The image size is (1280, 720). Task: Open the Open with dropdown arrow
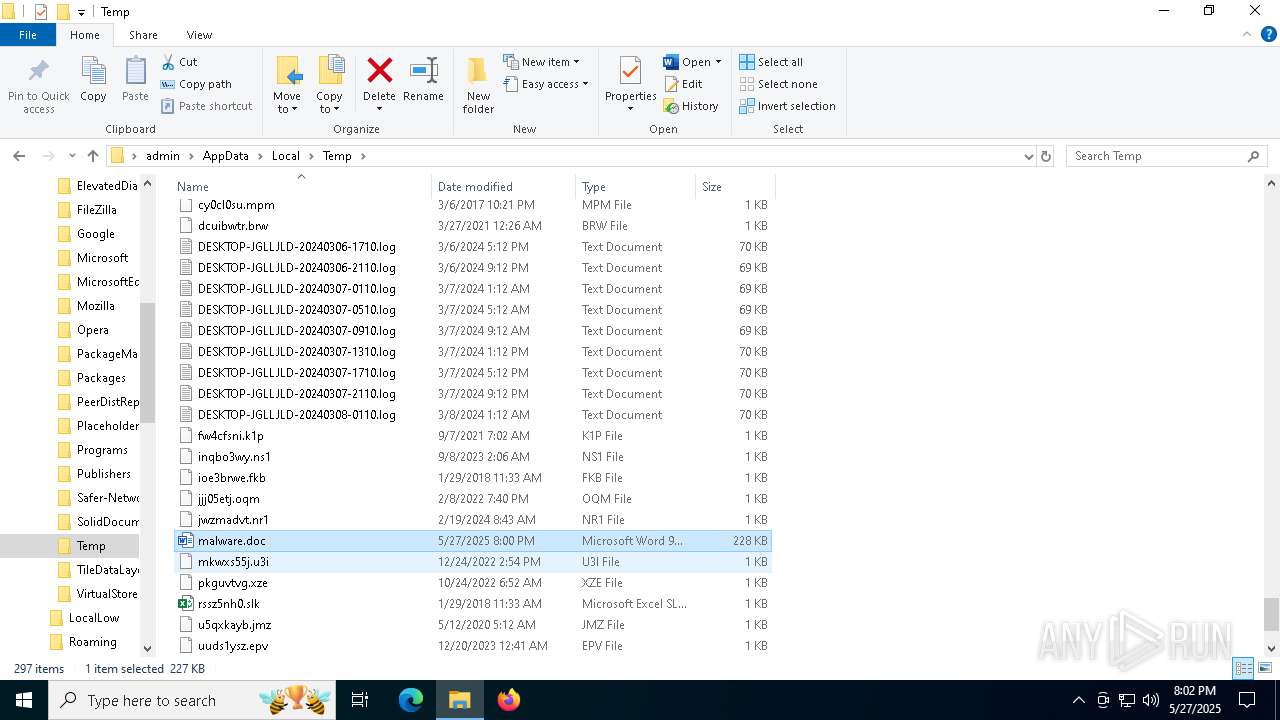718,62
